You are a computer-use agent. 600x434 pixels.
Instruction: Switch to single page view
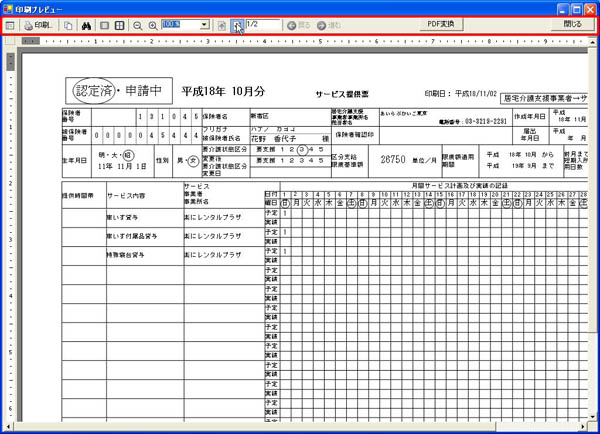point(104,26)
